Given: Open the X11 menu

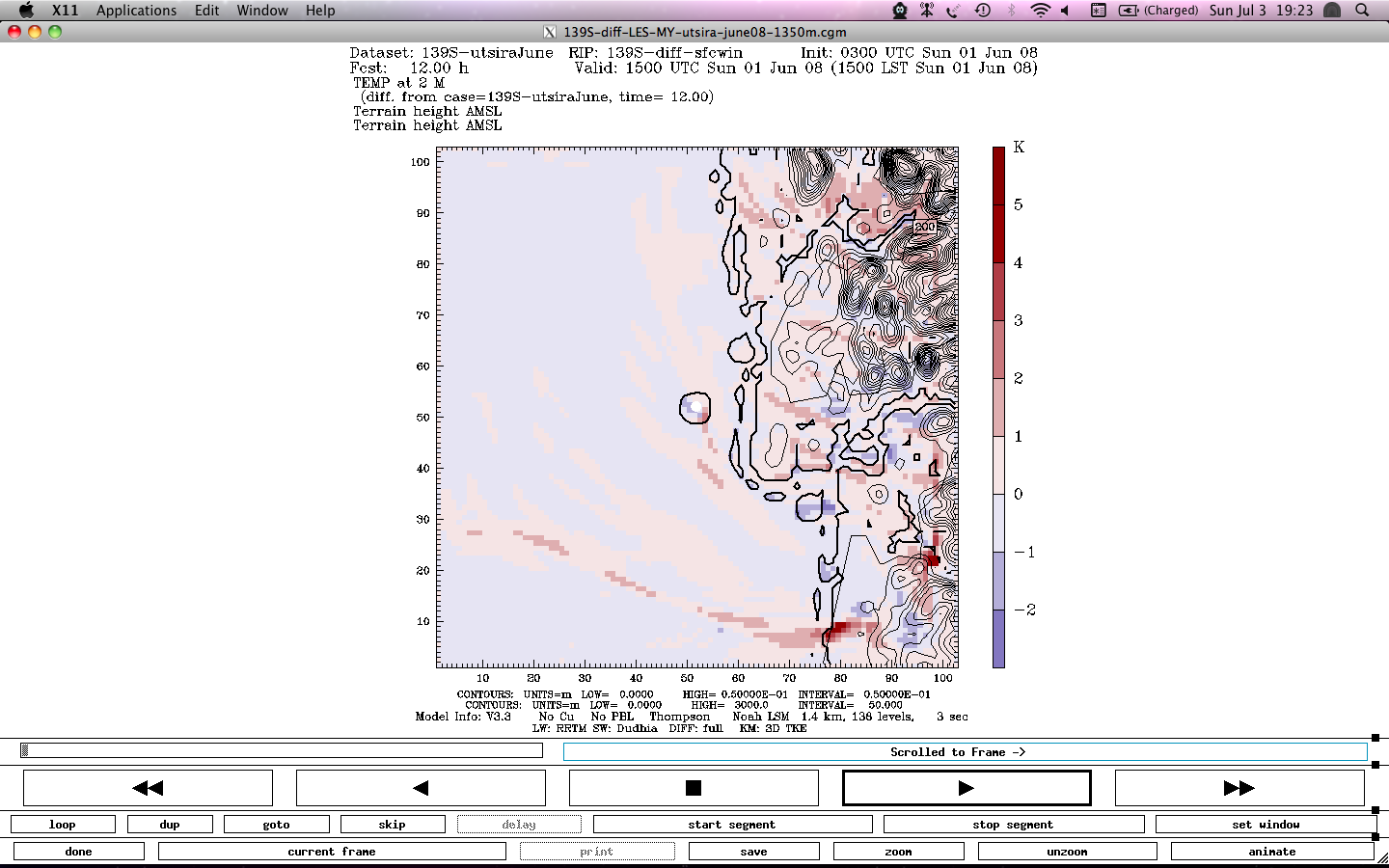Looking at the screenshot, I should coord(65,11).
